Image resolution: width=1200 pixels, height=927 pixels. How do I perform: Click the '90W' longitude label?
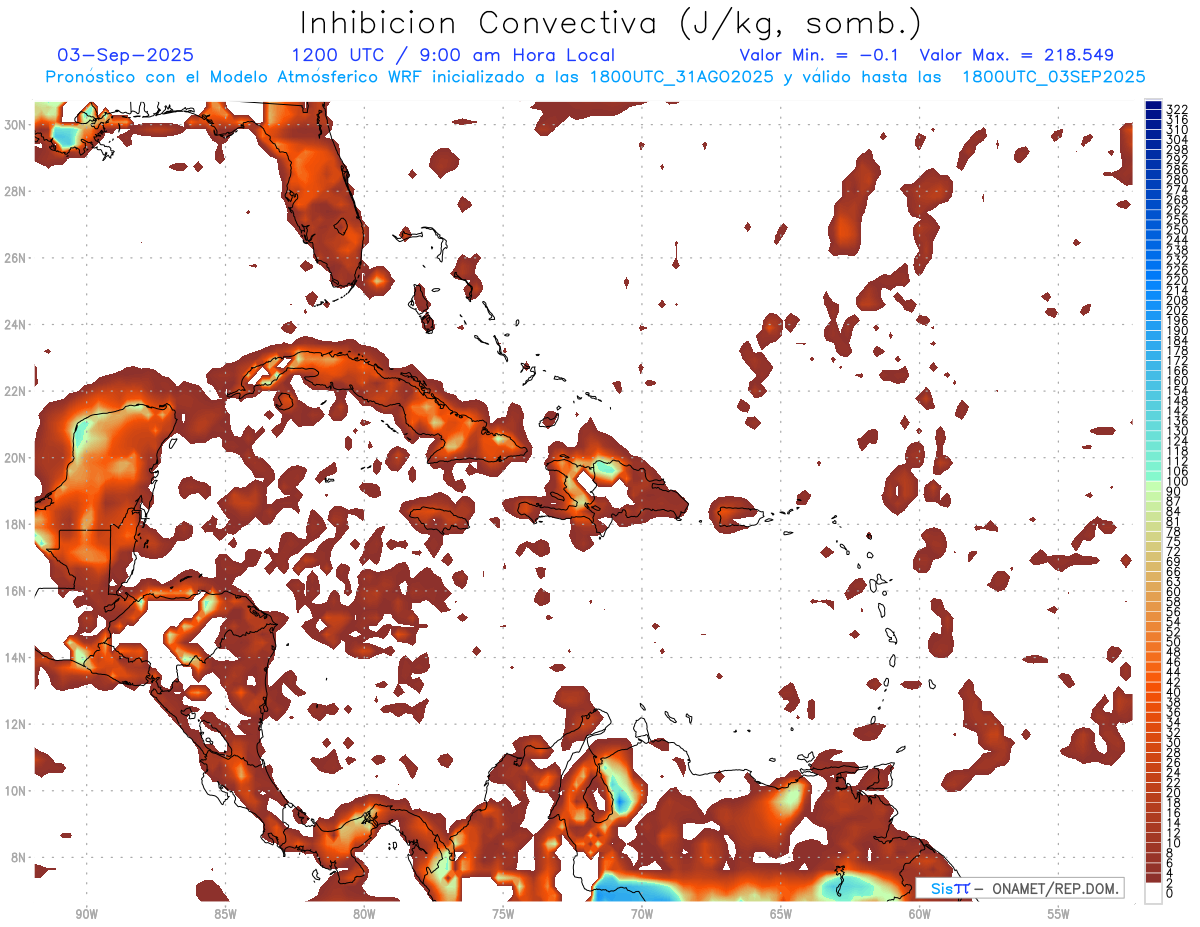click(x=87, y=914)
